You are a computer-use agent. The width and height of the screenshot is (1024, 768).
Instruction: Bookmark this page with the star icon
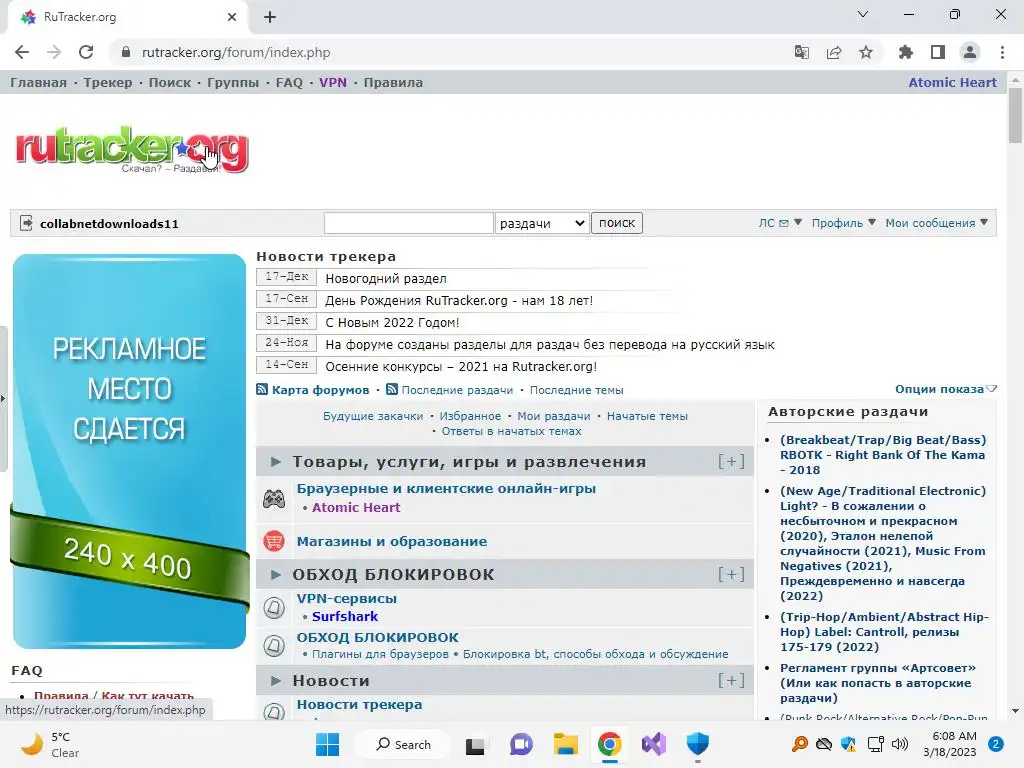pos(866,52)
